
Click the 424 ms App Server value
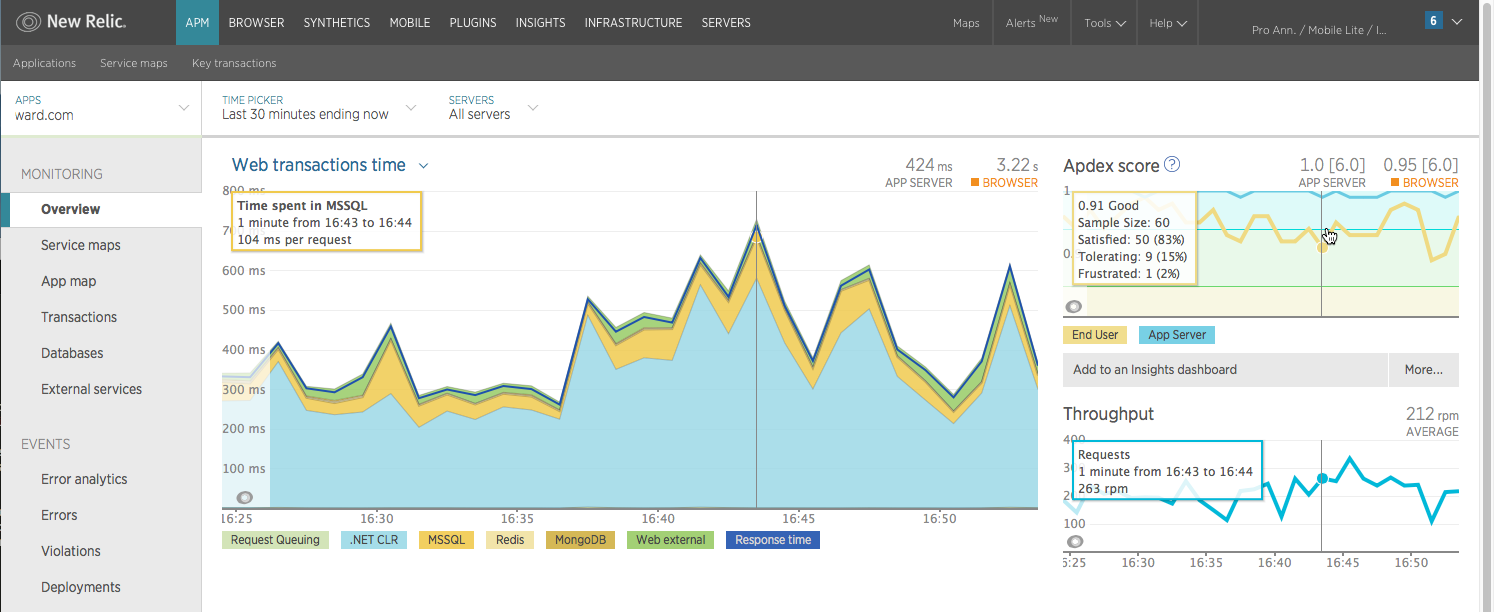pyautogui.click(x=929, y=165)
